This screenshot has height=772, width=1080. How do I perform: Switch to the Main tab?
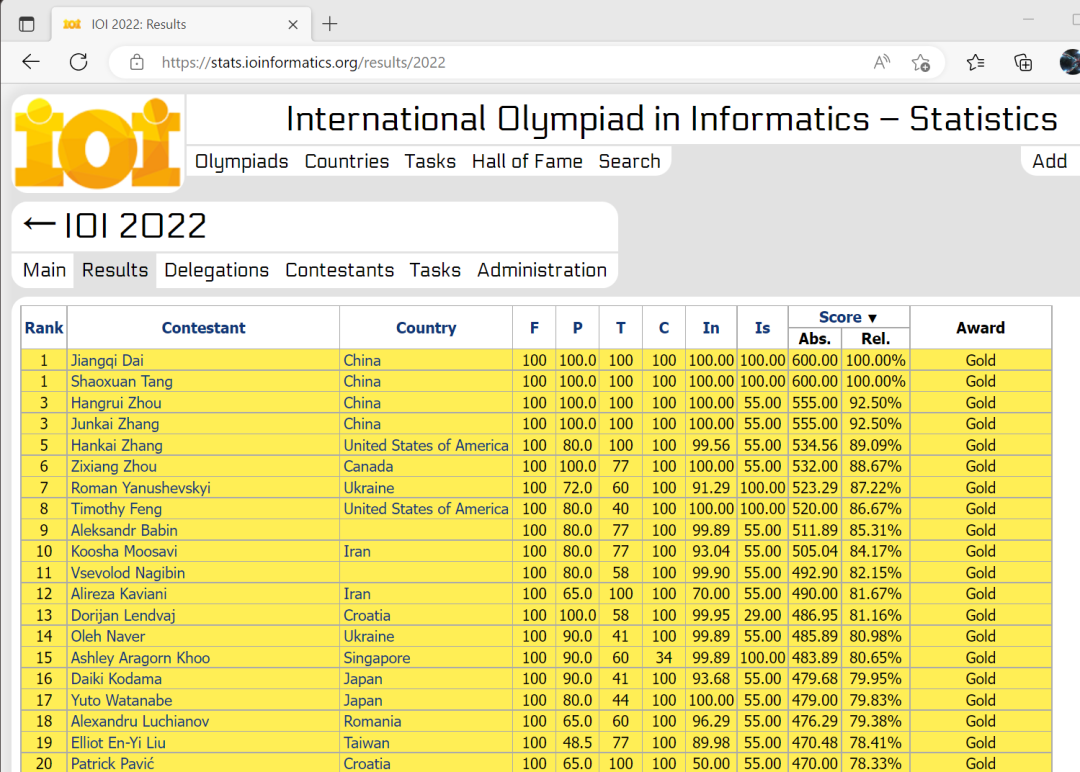point(44,270)
